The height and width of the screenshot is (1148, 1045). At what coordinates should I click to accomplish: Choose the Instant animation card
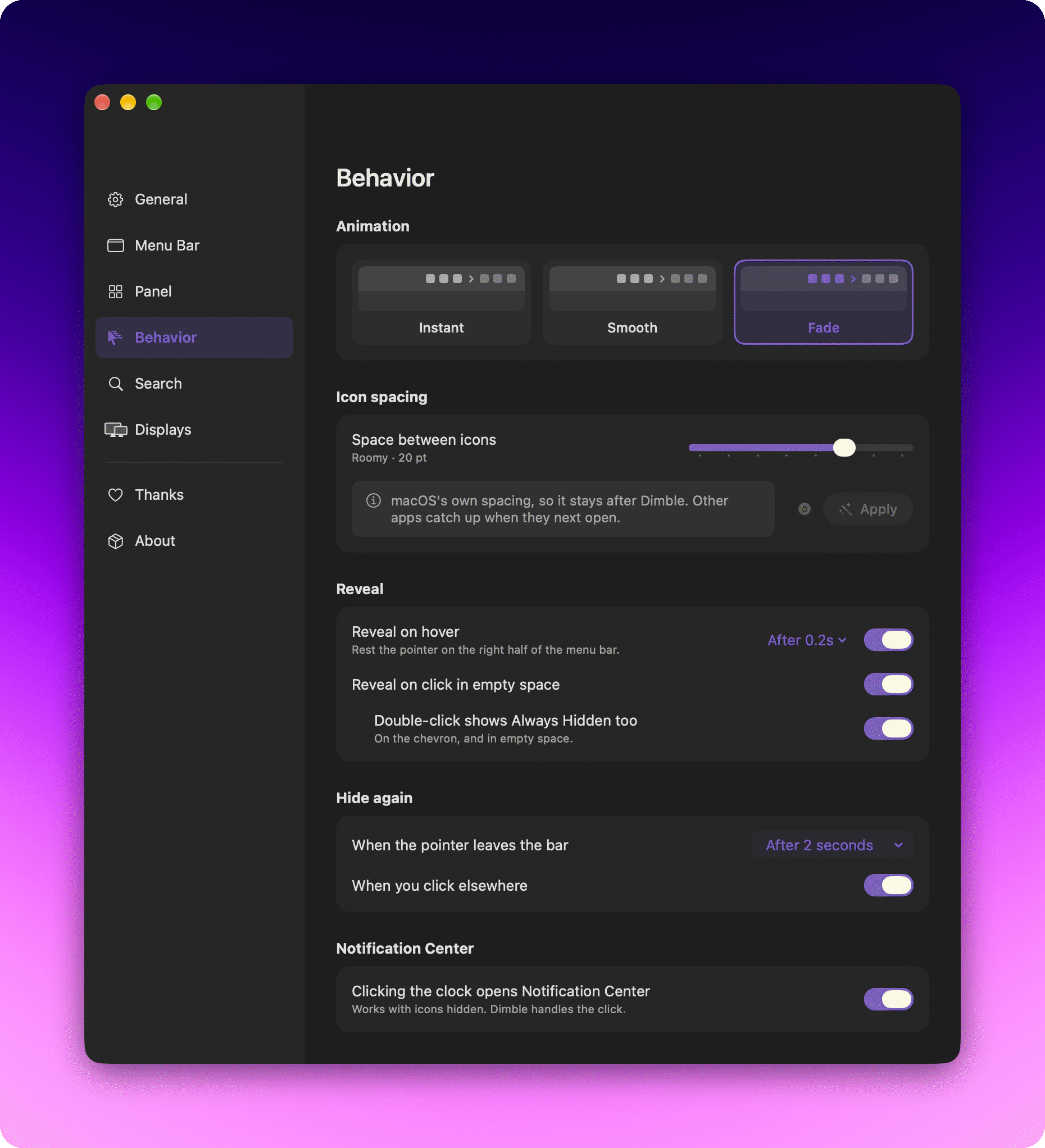442,302
